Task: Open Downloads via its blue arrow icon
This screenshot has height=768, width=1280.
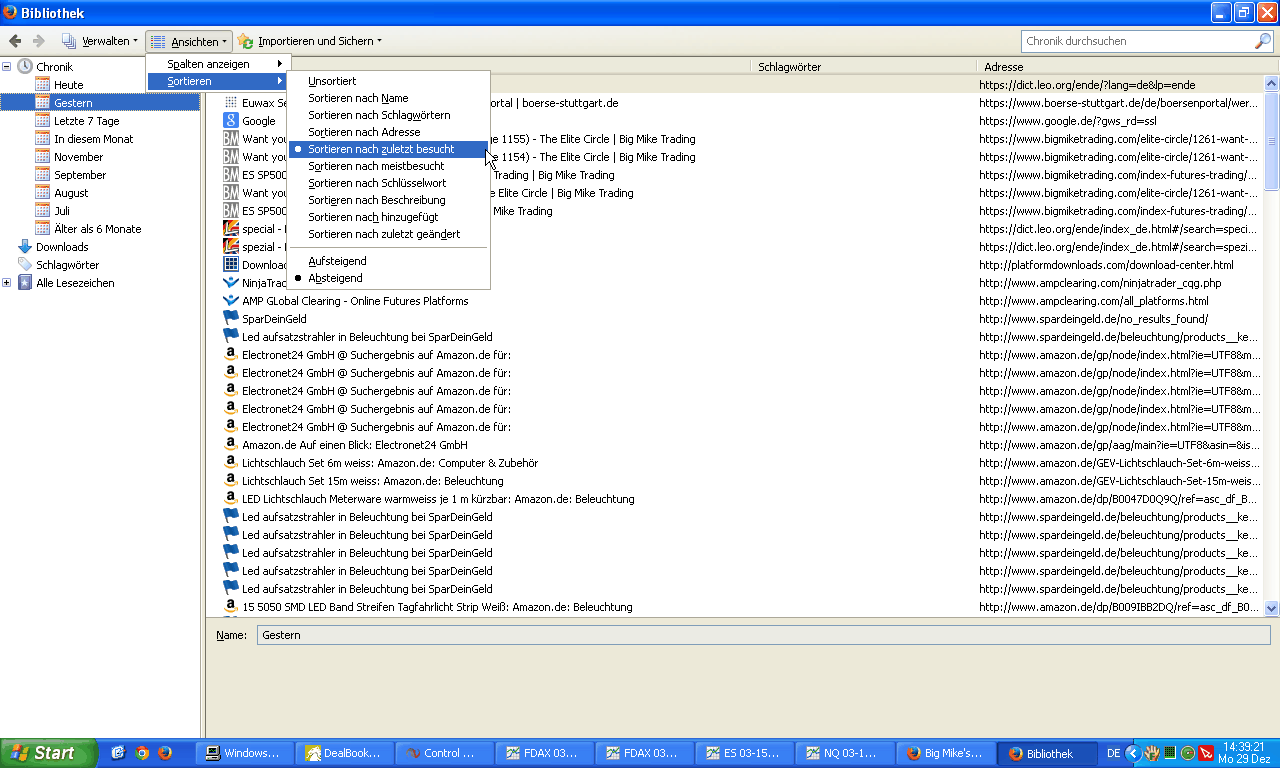Action: [25, 247]
